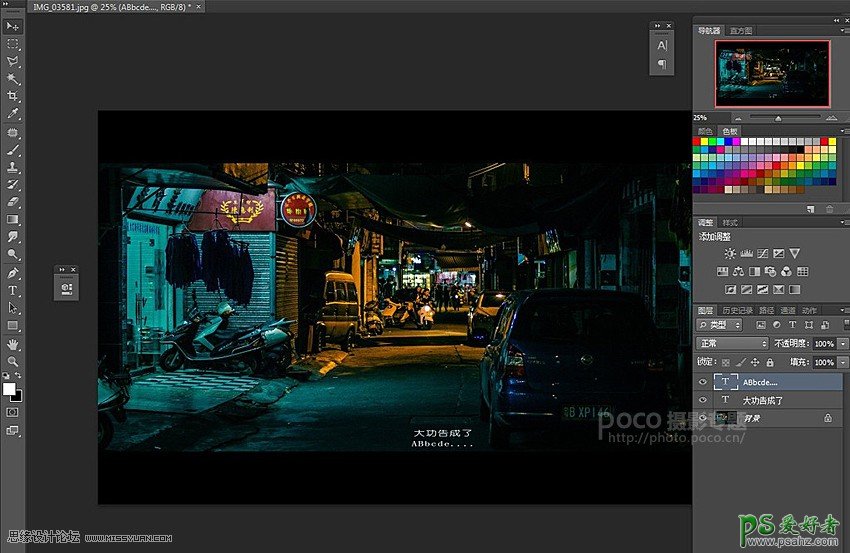The image size is (850, 553).
Task: Hide the 大功告成了 text layer
Action: 702,400
